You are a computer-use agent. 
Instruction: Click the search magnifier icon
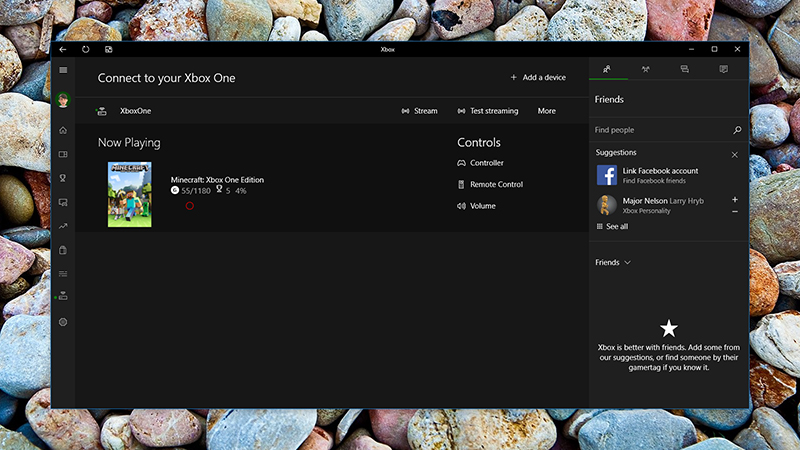pos(737,130)
